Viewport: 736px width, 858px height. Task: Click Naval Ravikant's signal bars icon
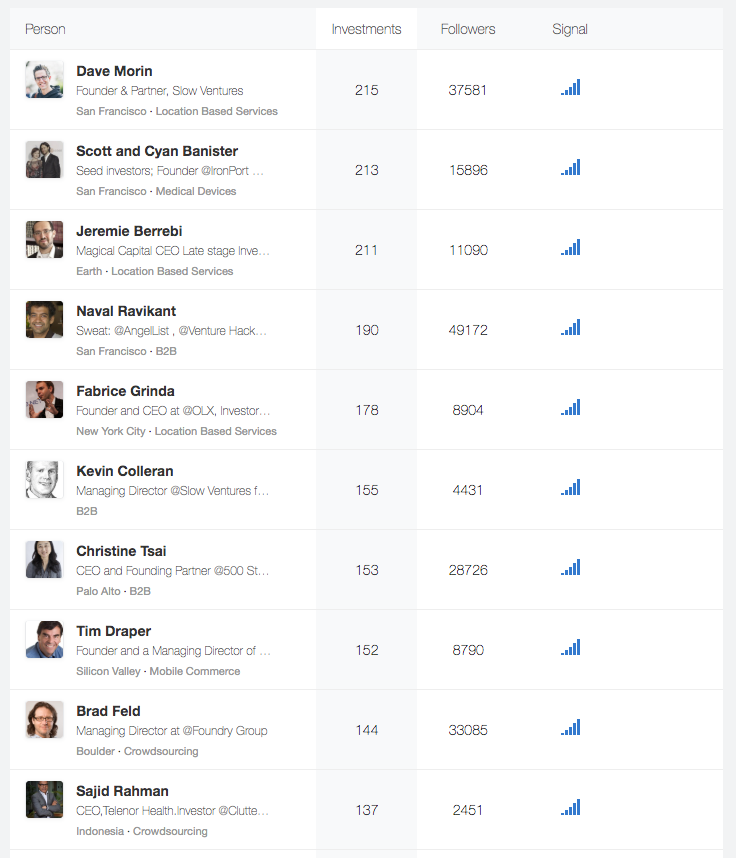[x=570, y=327]
